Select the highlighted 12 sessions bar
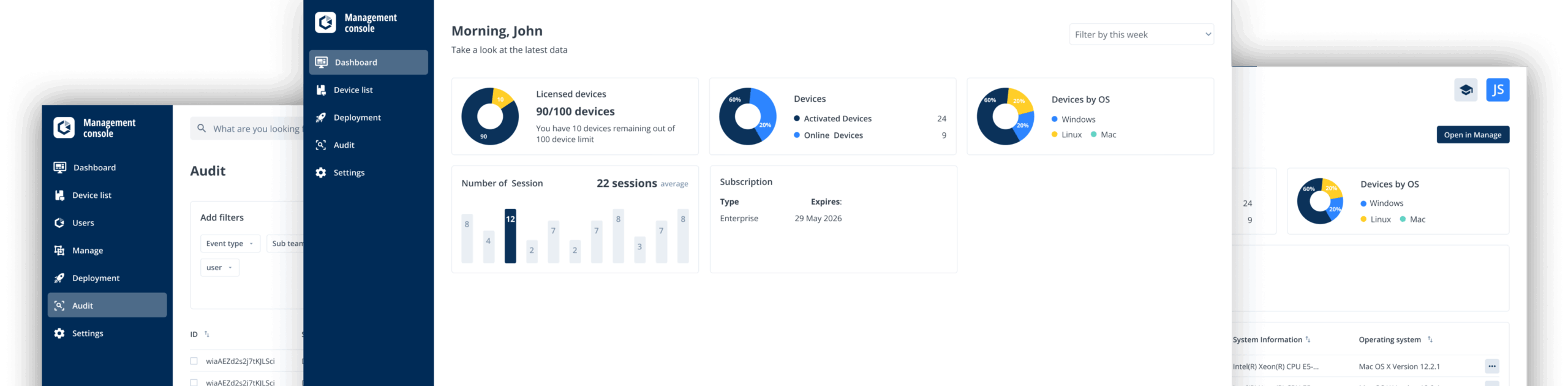Viewport: 1568px width, 386px height. pos(510,237)
